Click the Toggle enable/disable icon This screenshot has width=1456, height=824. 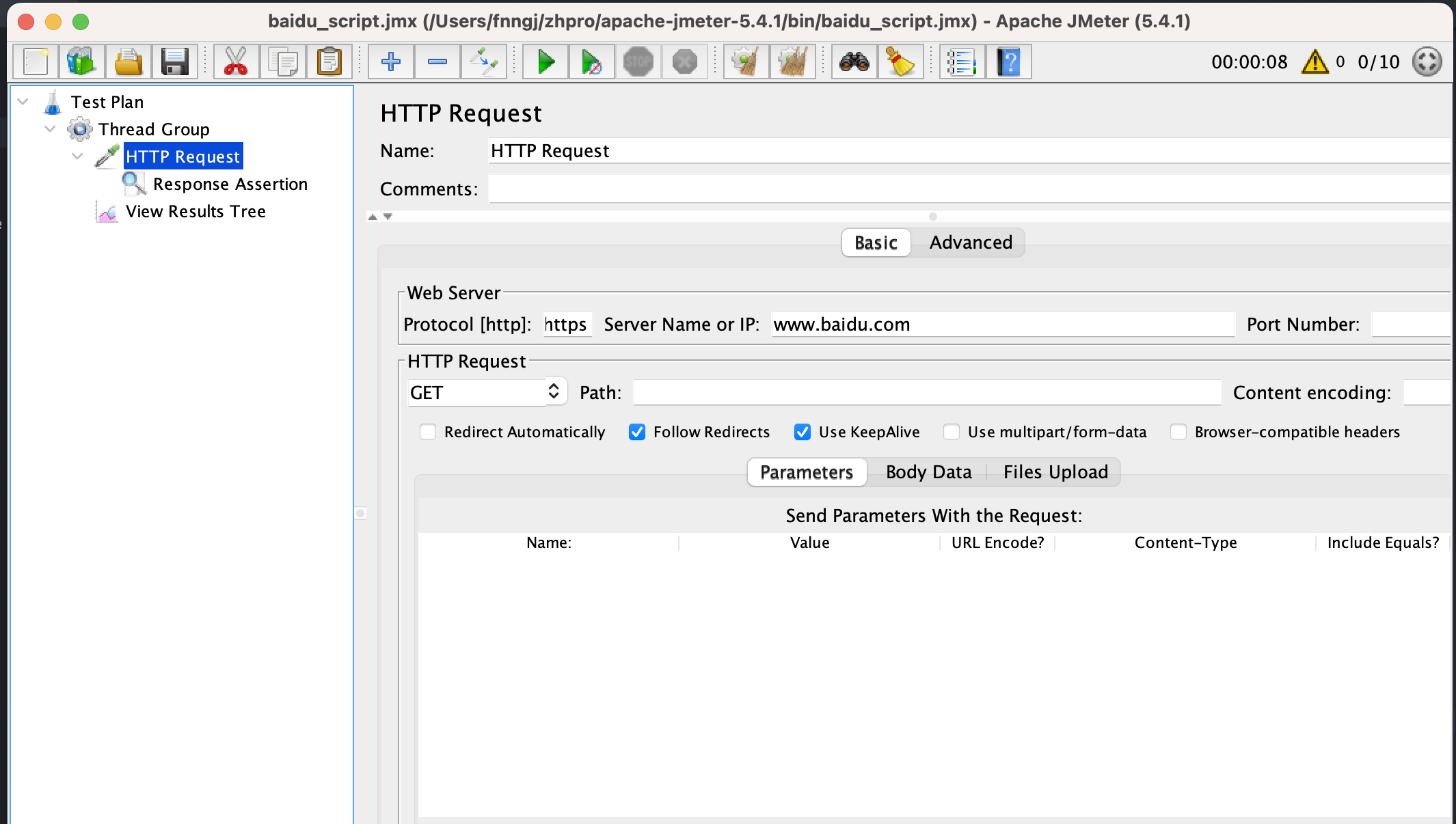pyautogui.click(x=484, y=62)
